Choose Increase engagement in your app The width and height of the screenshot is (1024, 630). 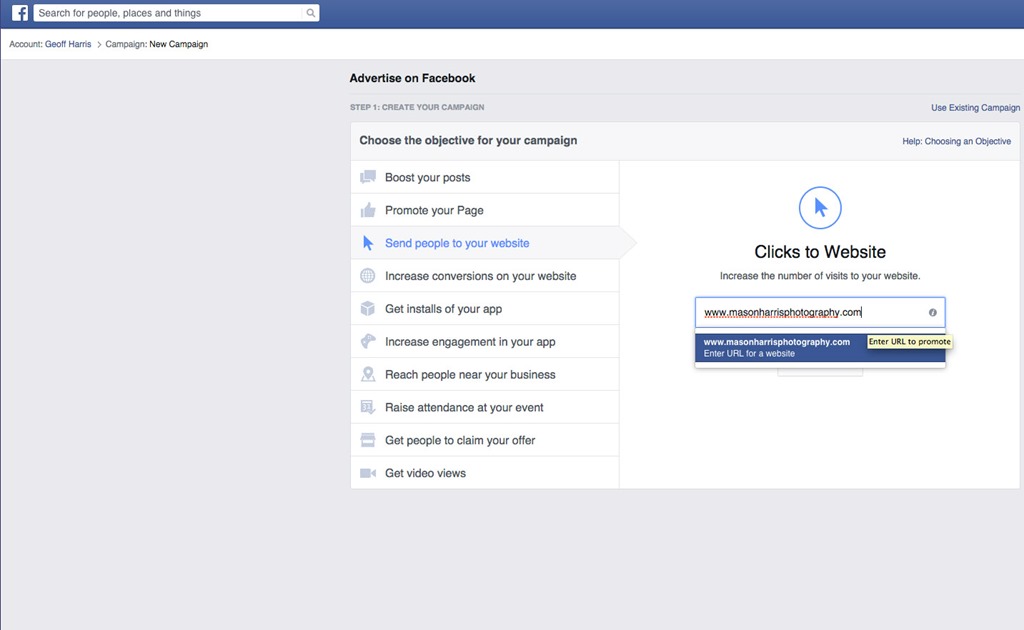(x=470, y=342)
